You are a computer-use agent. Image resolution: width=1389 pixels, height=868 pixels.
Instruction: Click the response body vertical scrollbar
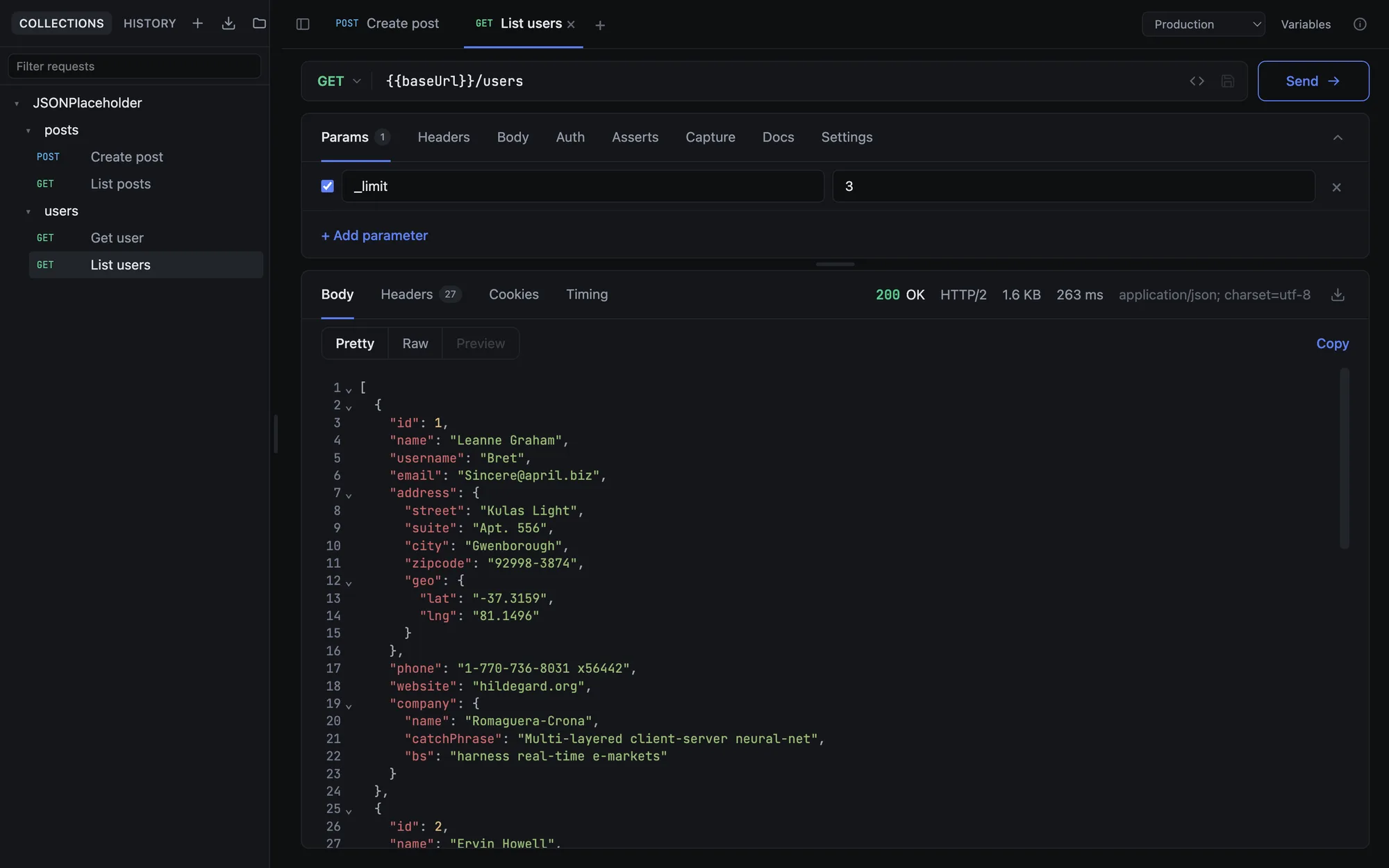(1345, 458)
